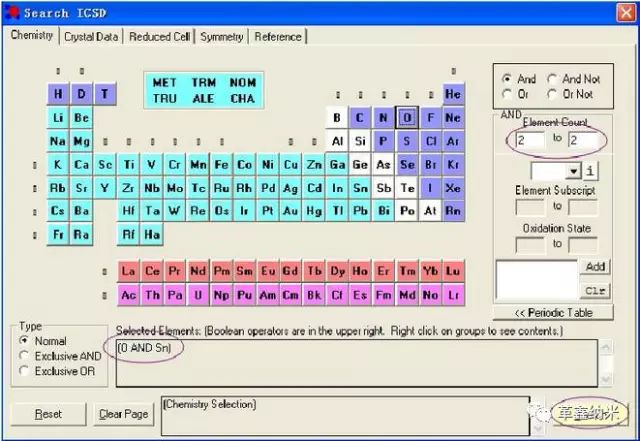Click the iron (Fe) element button
This screenshot has width=640, height=441.
pos(221,165)
